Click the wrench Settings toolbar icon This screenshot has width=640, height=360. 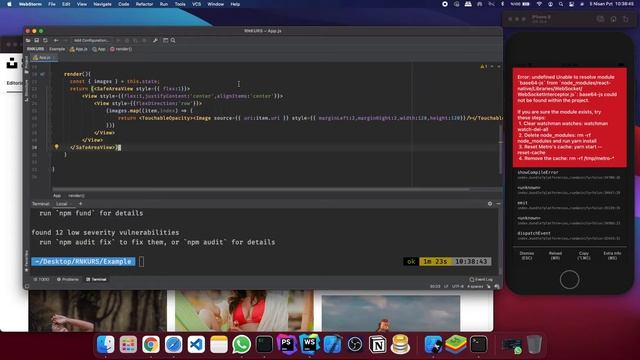tap(155, 40)
